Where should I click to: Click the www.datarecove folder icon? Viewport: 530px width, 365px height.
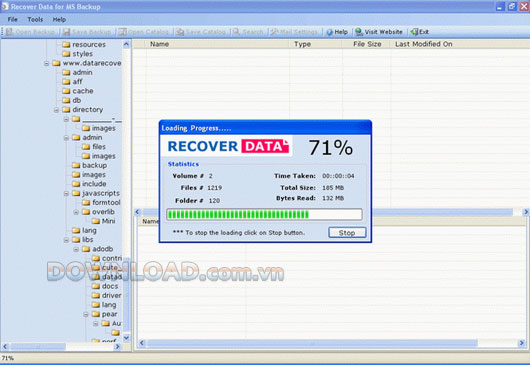(56, 63)
